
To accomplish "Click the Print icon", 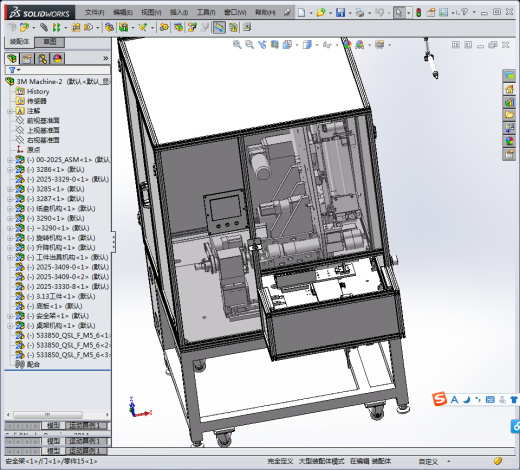I will [360, 13].
